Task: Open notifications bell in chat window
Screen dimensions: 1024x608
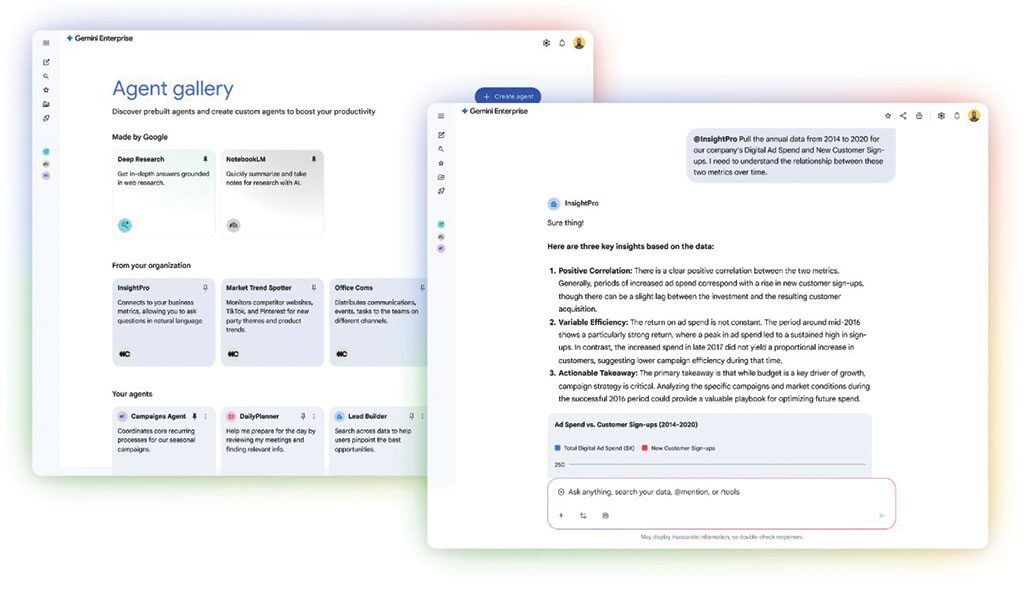Action: [957, 116]
